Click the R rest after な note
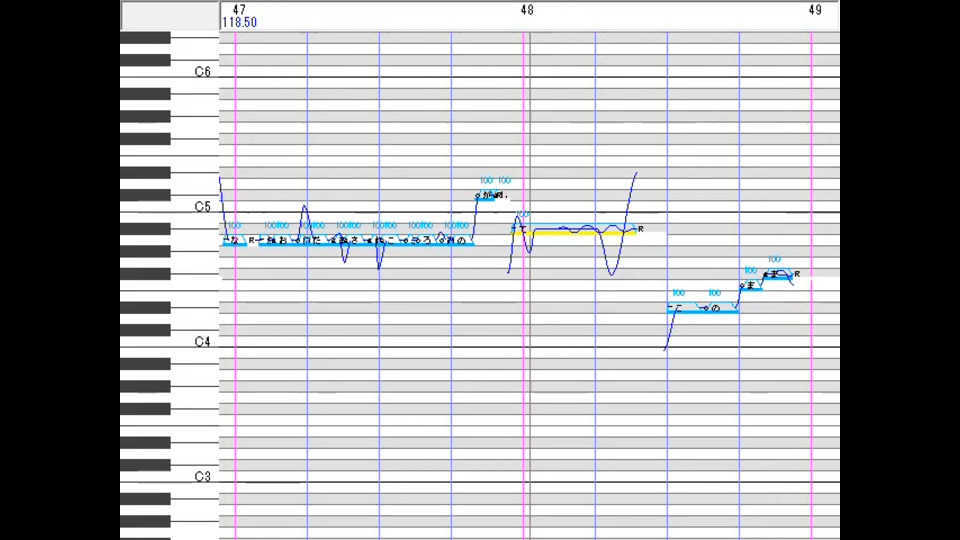Image resolution: width=960 pixels, height=540 pixels. click(252, 241)
